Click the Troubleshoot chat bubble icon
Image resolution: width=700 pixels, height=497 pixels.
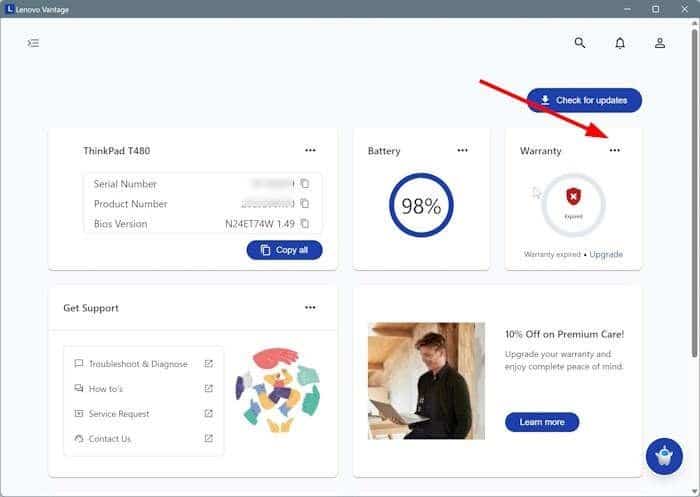click(79, 363)
